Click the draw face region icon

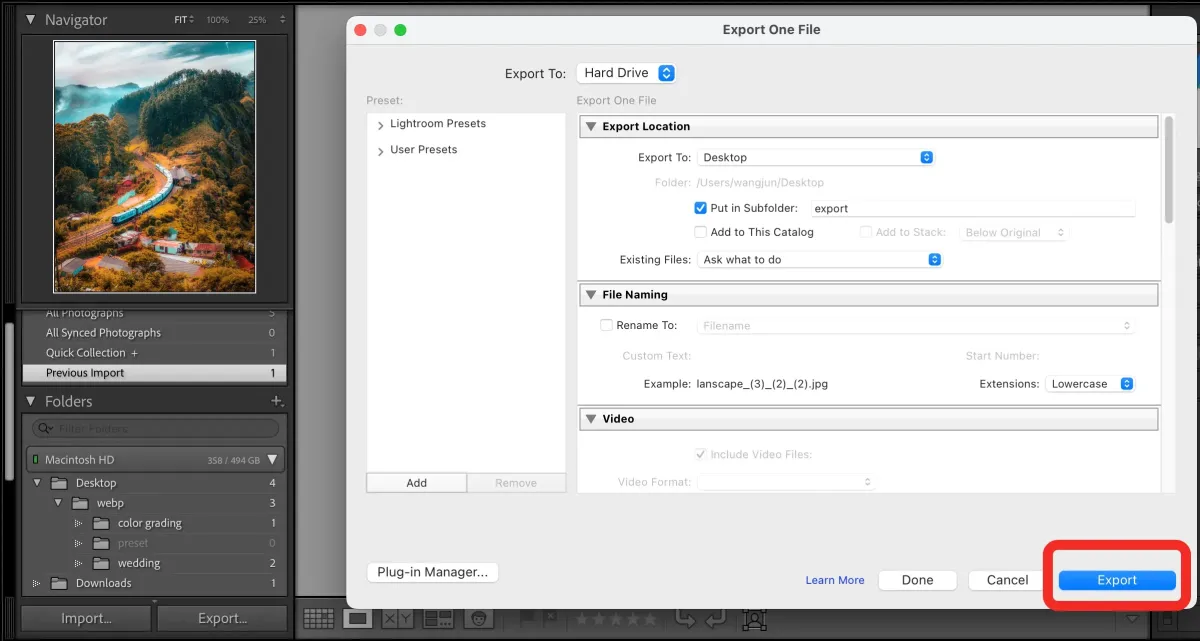click(756, 619)
